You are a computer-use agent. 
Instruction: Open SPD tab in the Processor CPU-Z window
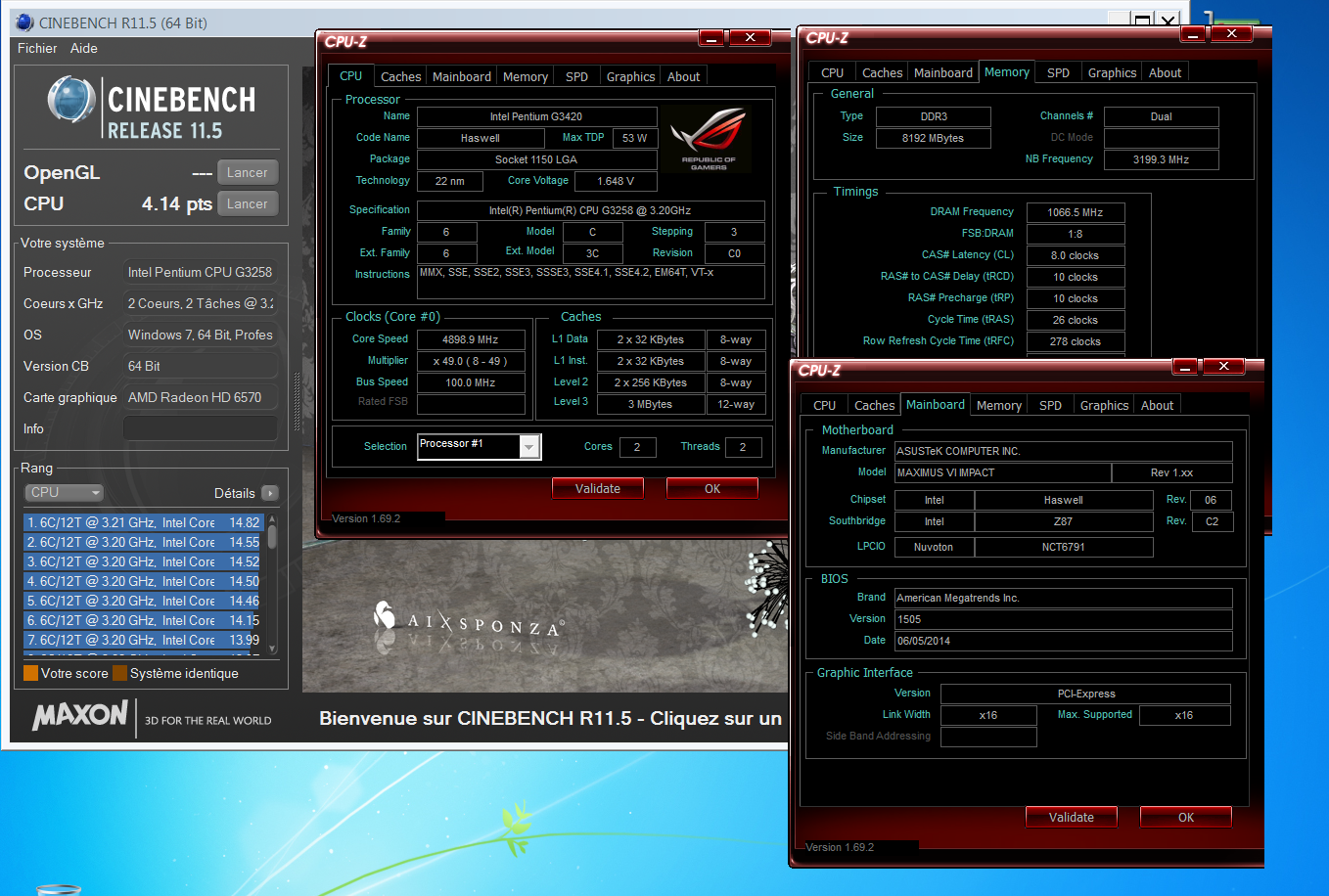coord(577,76)
